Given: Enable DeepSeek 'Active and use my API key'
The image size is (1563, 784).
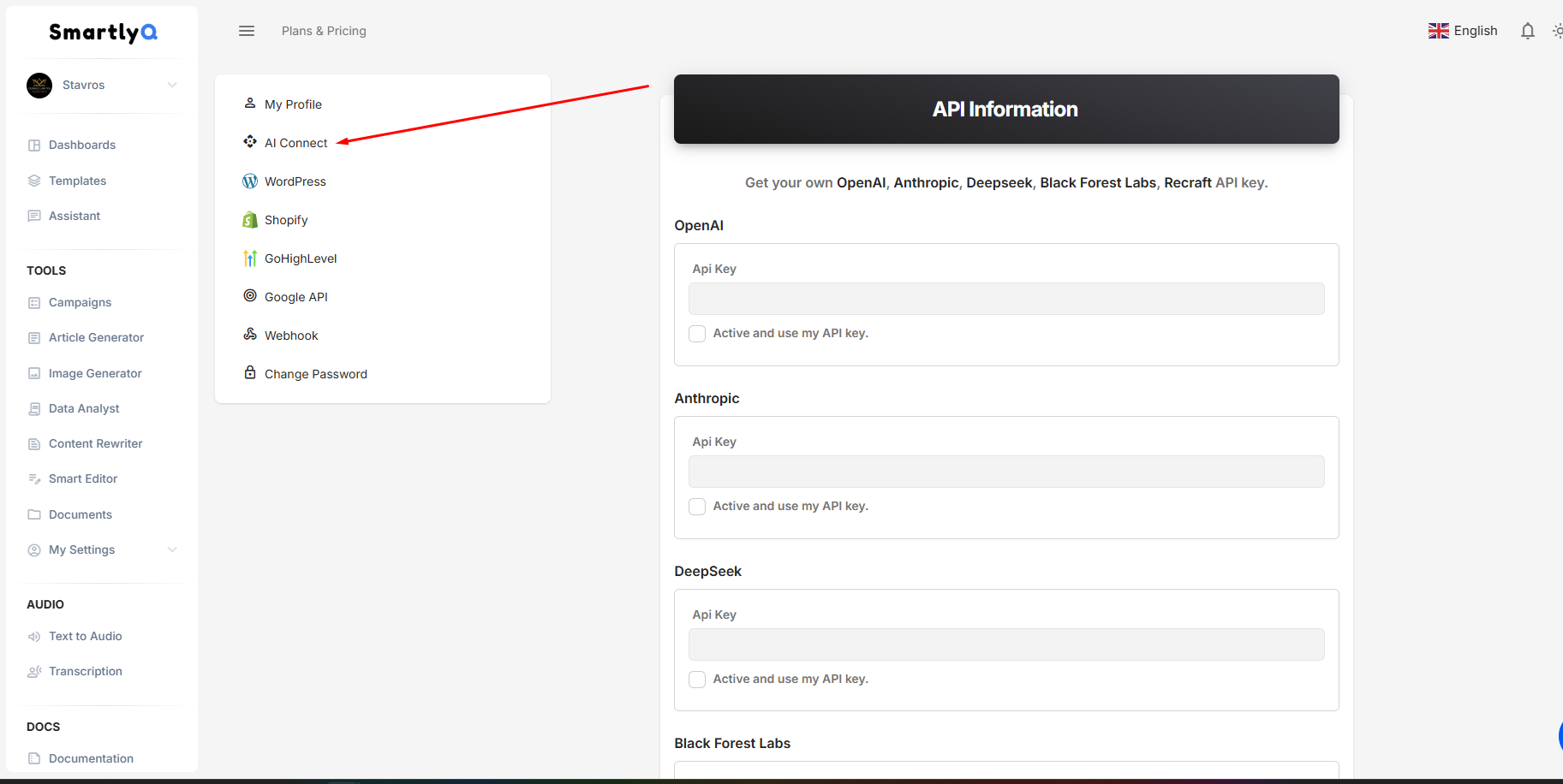Looking at the screenshot, I should click(x=697, y=680).
